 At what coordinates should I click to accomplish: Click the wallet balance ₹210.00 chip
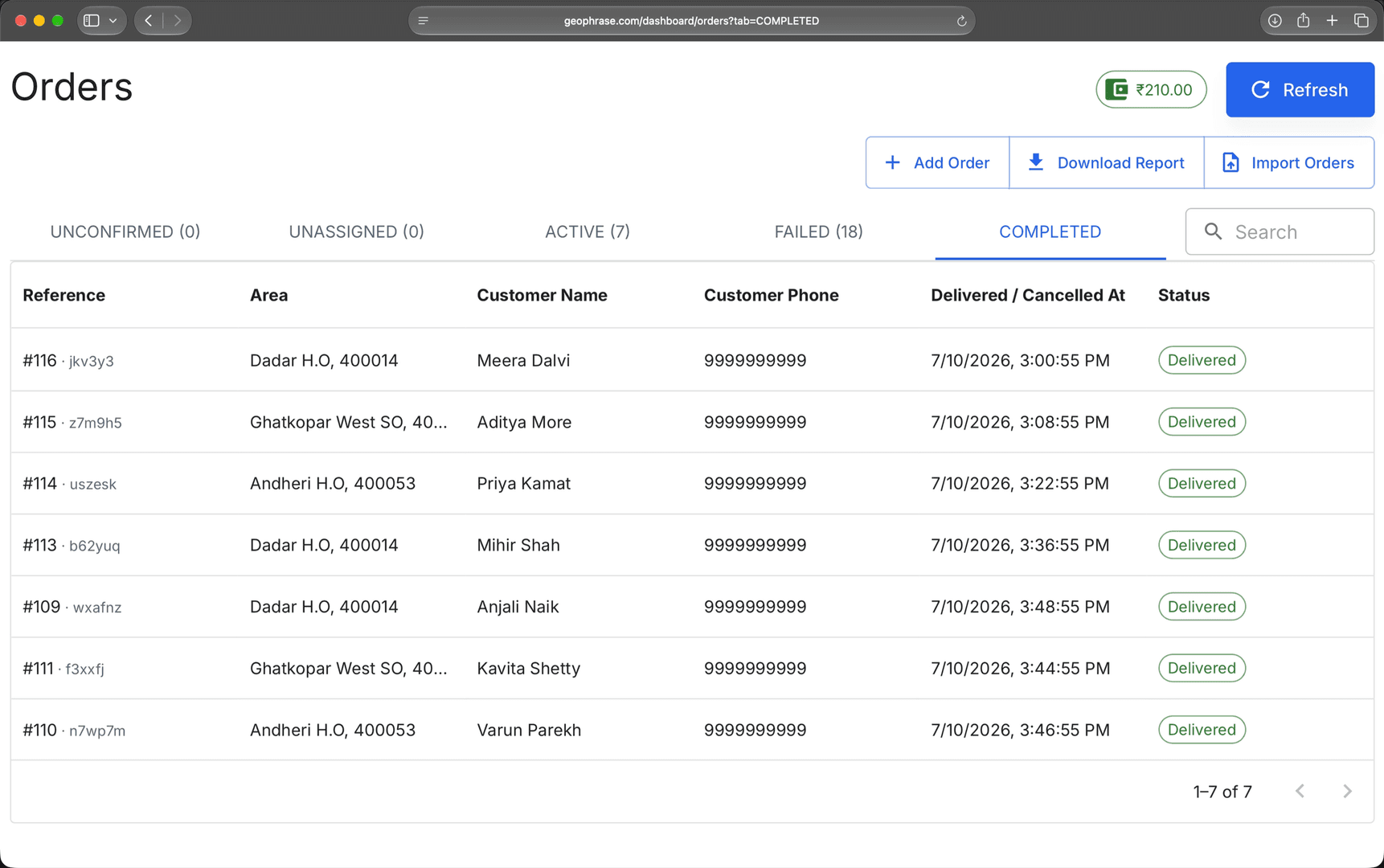coord(1151,89)
